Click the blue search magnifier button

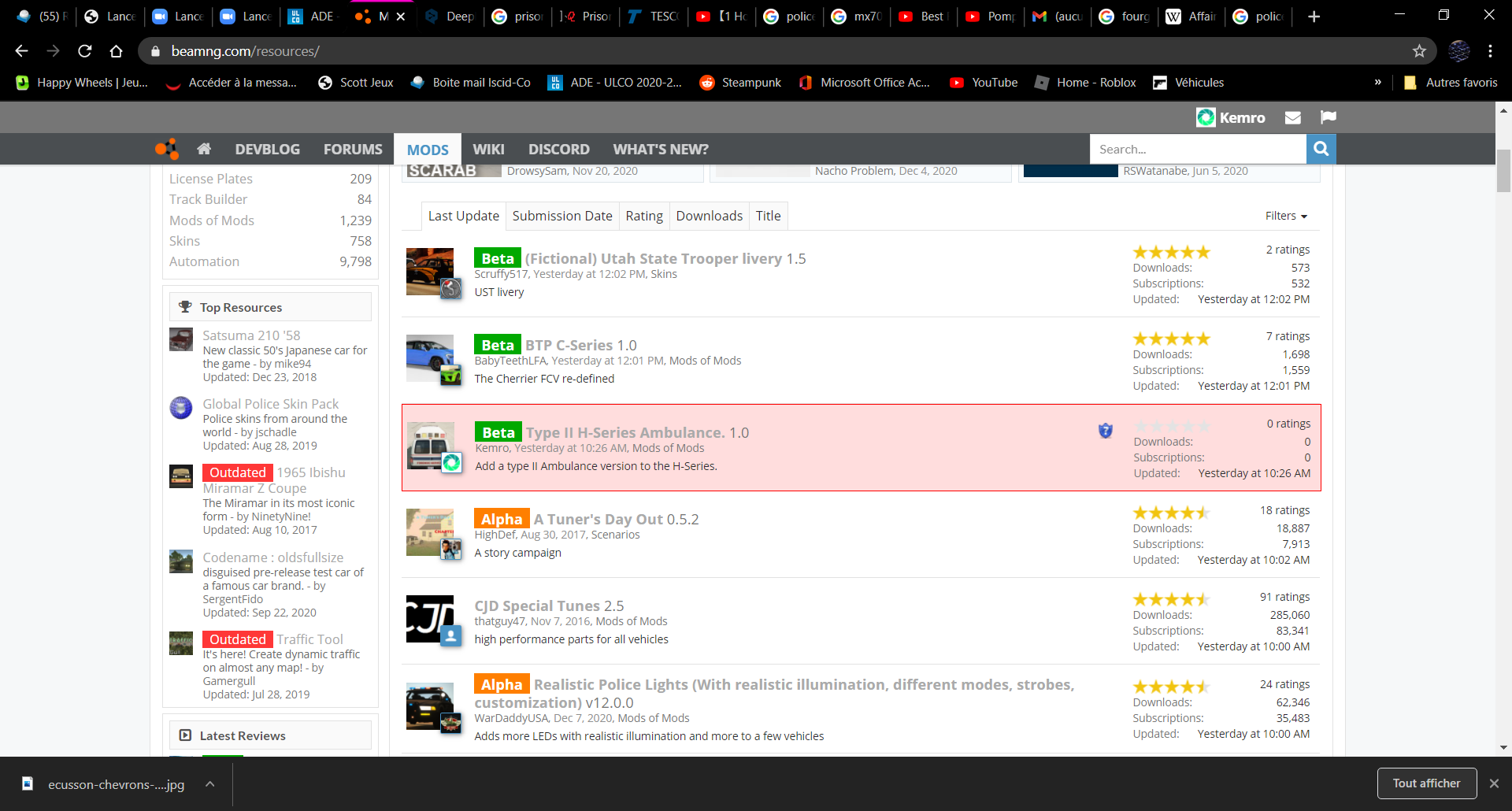[1321, 149]
